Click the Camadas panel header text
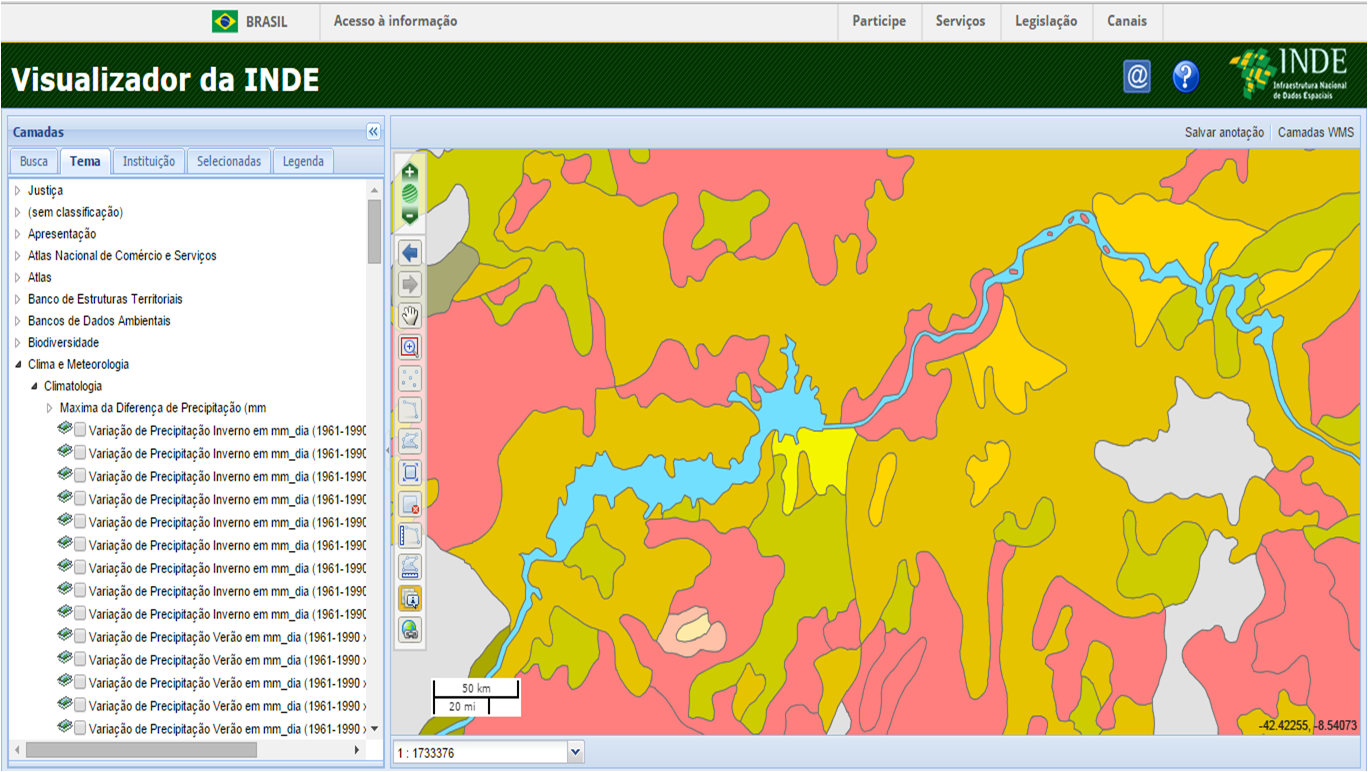Image resolution: width=1368 pixels, height=772 pixels. click(x=38, y=132)
